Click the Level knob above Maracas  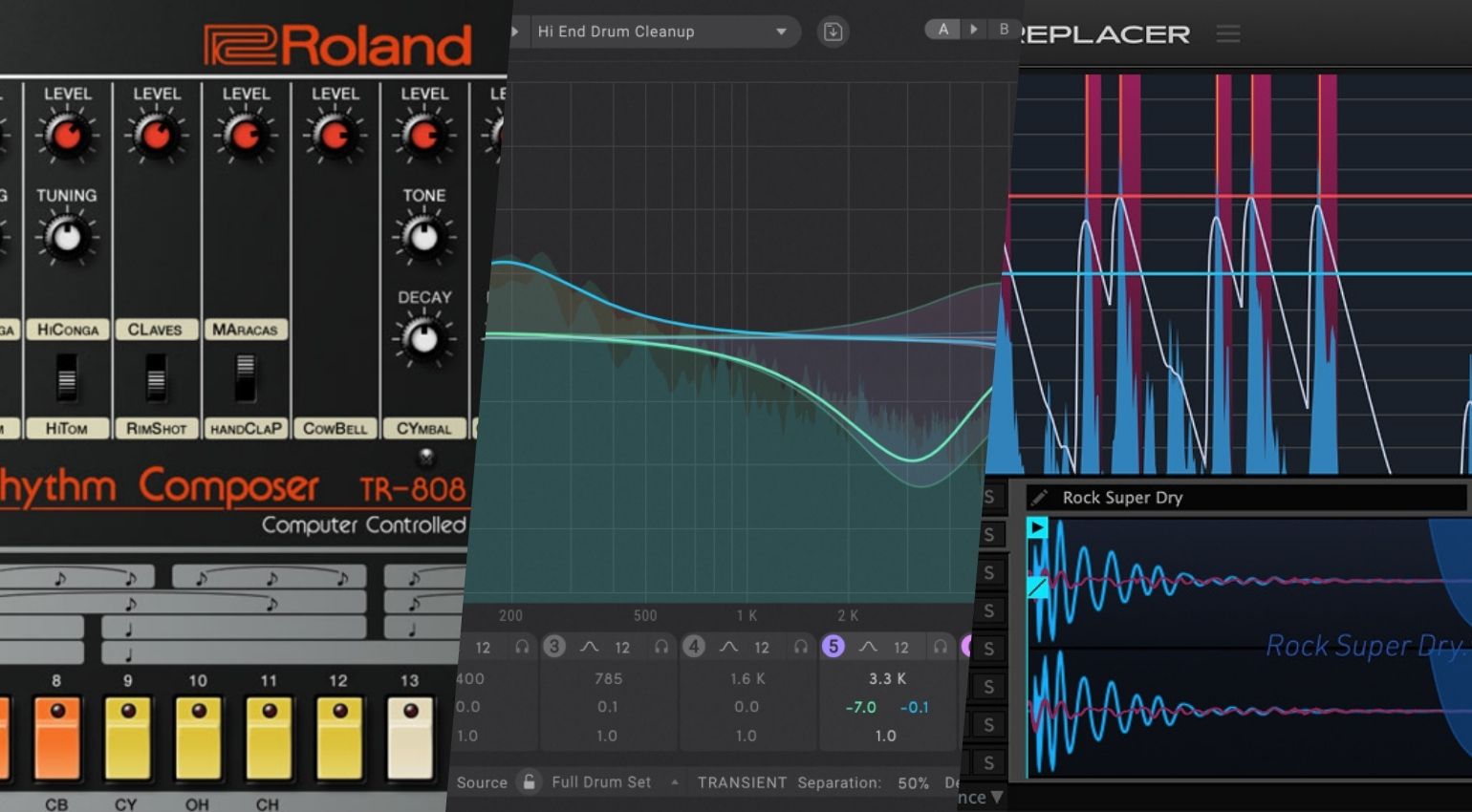tap(246, 137)
